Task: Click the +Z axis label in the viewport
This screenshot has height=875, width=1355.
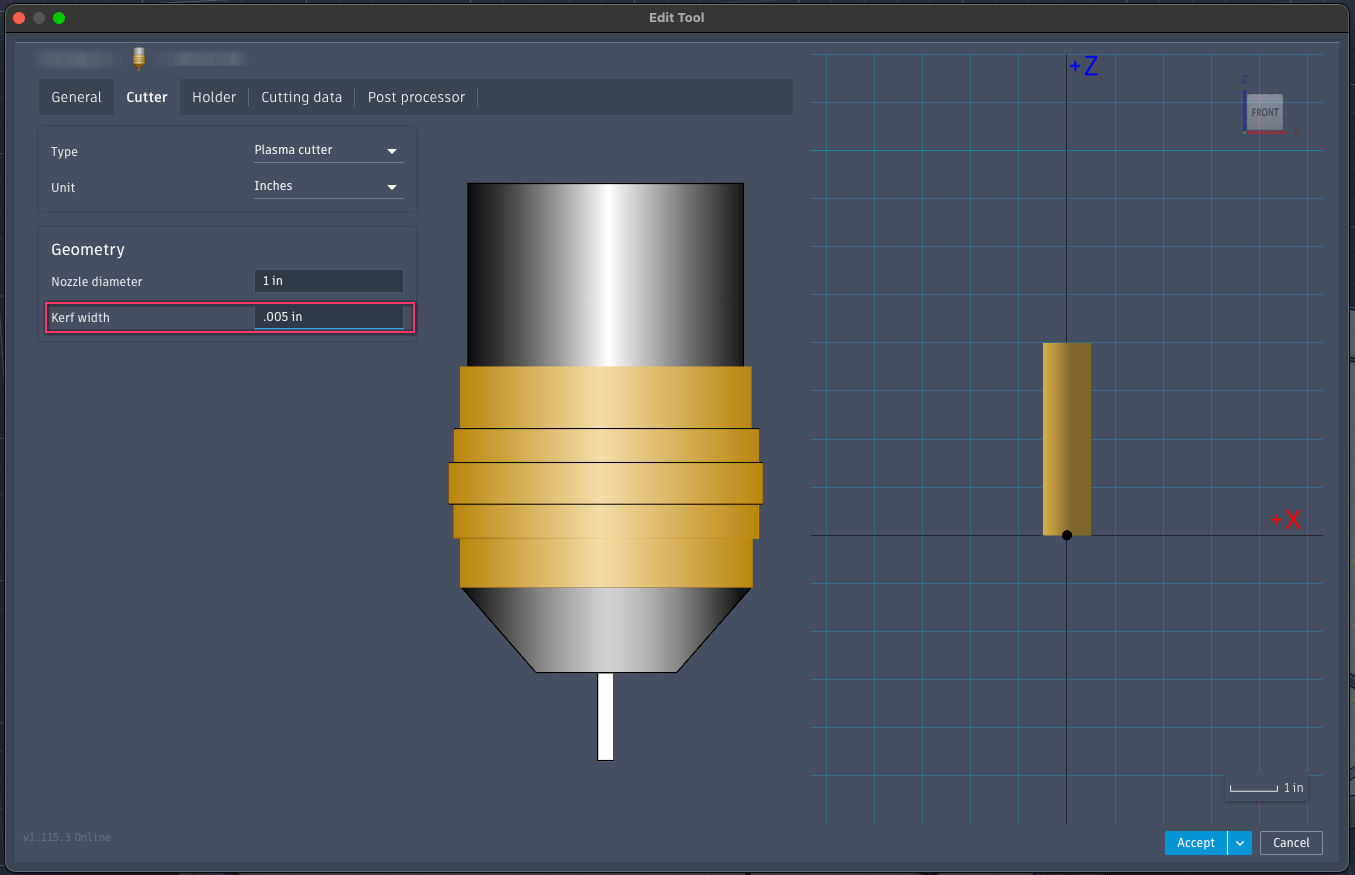Action: pyautogui.click(x=1084, y=65)
